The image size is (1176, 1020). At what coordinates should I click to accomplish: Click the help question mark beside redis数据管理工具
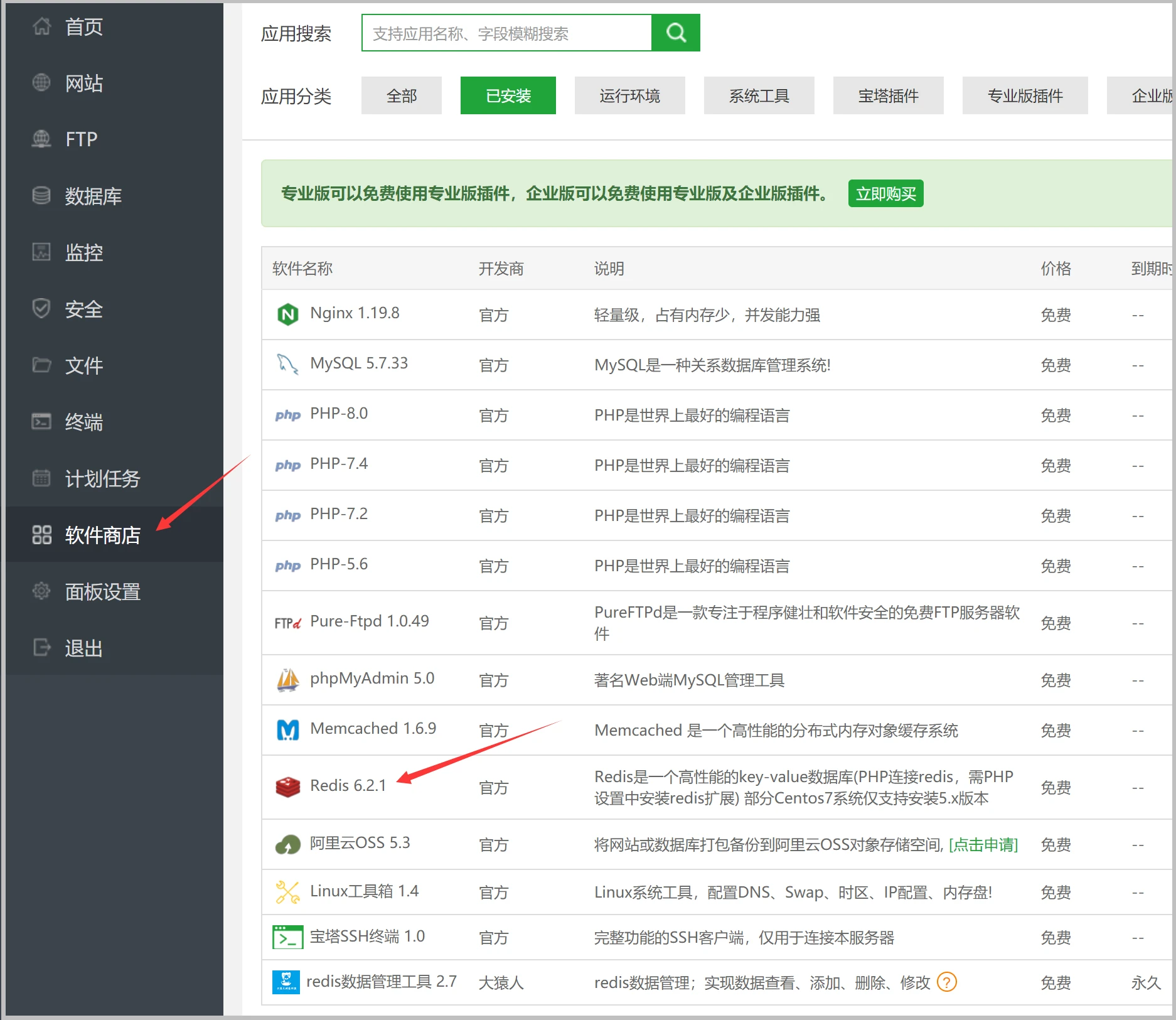946,982
